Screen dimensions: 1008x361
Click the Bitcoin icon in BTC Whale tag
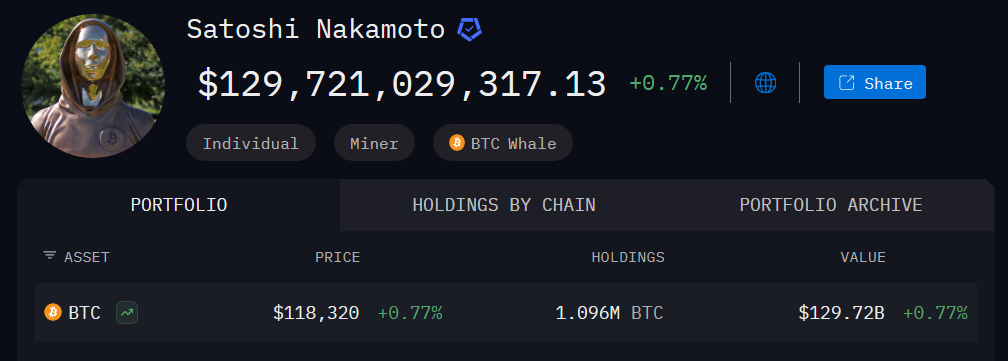[457, 143]
